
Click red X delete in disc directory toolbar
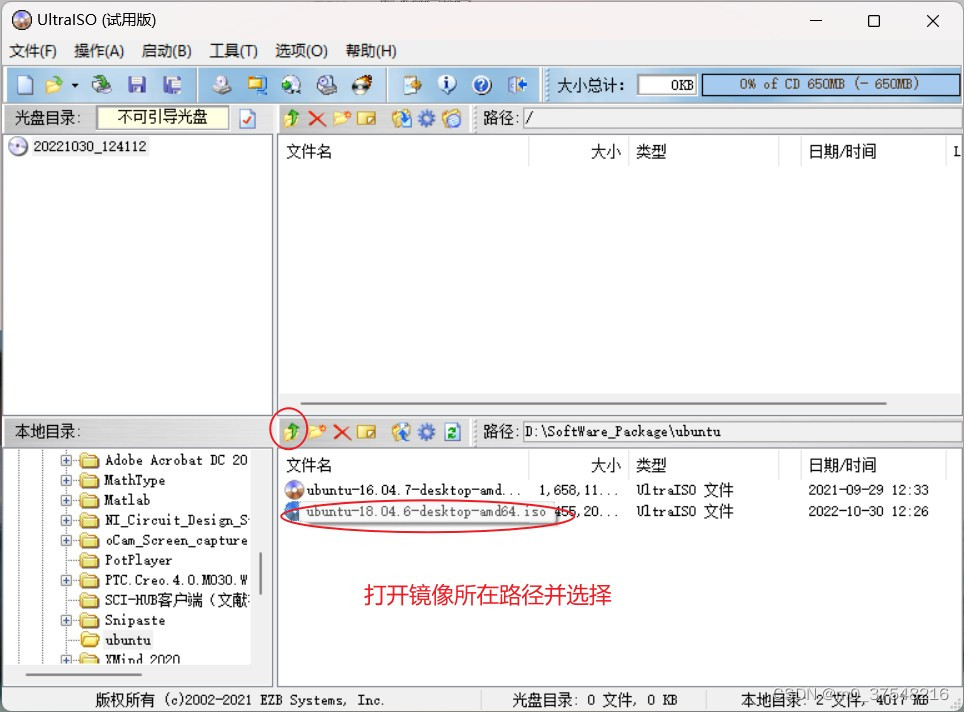pos(317,118)
